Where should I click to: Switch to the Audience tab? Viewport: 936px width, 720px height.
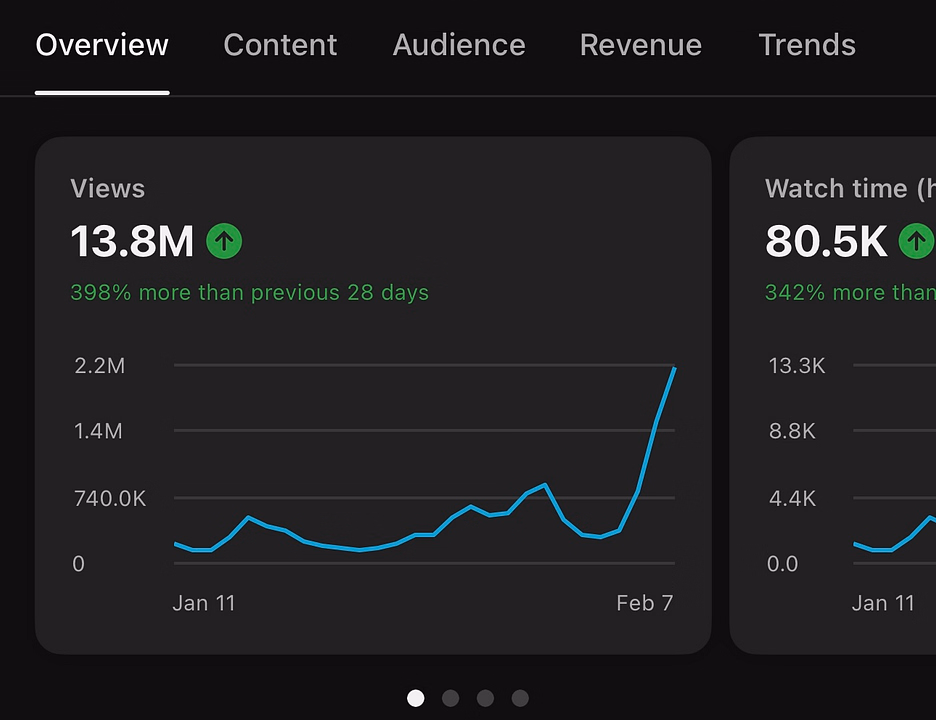tap(459, 45)
